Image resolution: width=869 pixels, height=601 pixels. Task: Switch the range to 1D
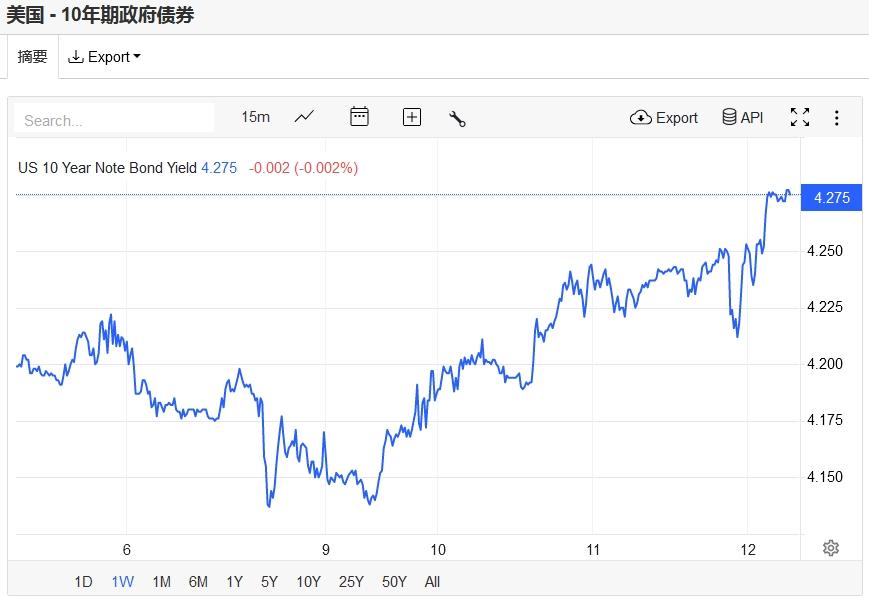(x=83, y=582)
